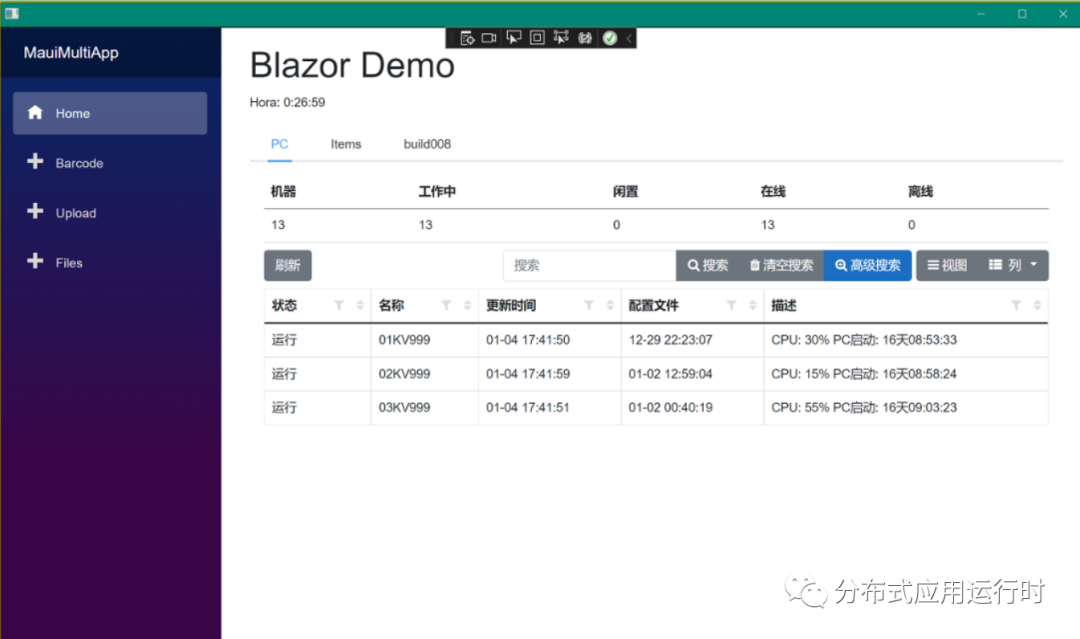This screenshot has height=639, width=1080.
Task: Click the MauiMultiApp brand title
Action: pyautogui.click(x=71, y=52)
